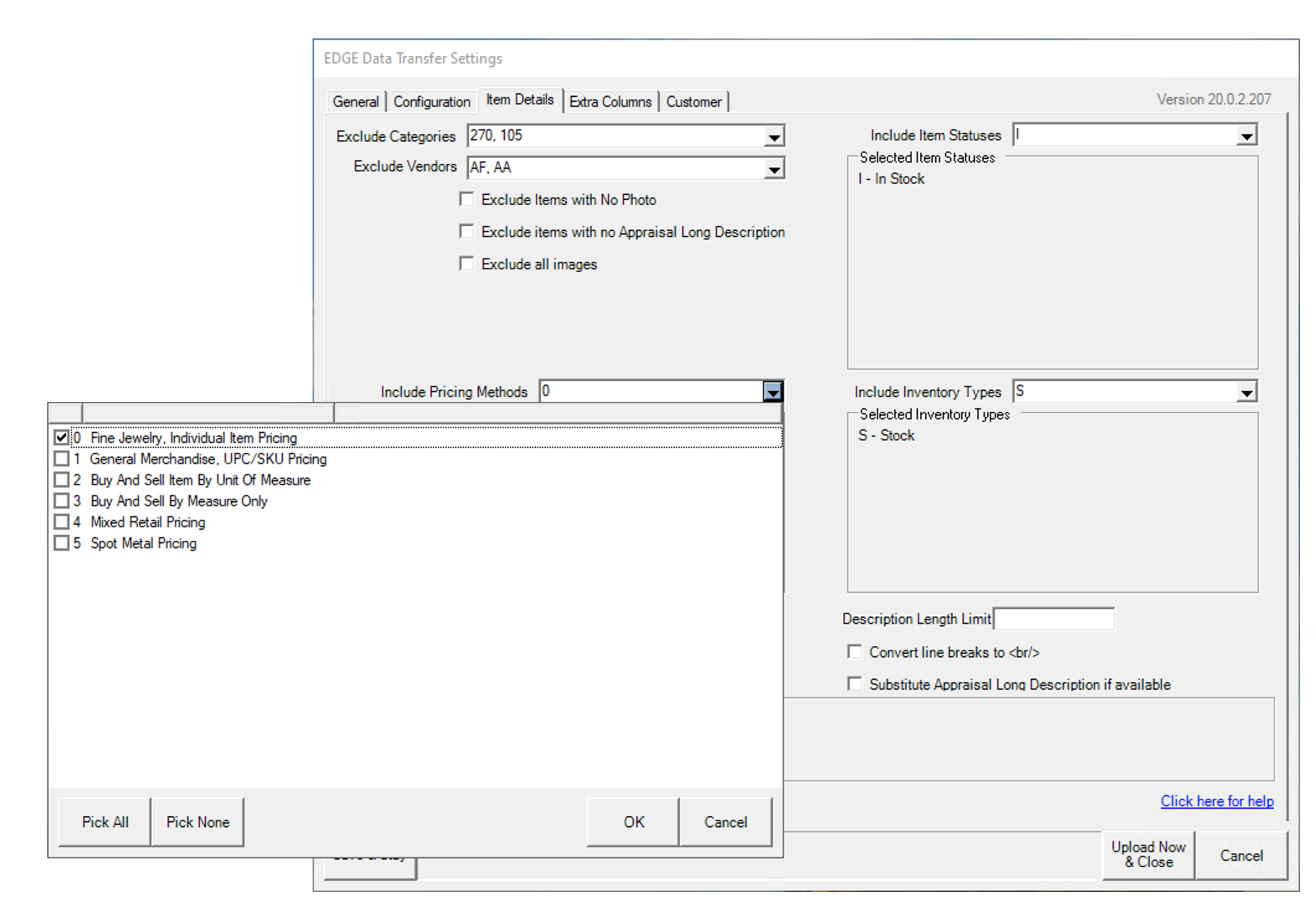Open Include Item Statuses dropdown
This screenshot has width=1316, height=913.
click(1246, 136)
